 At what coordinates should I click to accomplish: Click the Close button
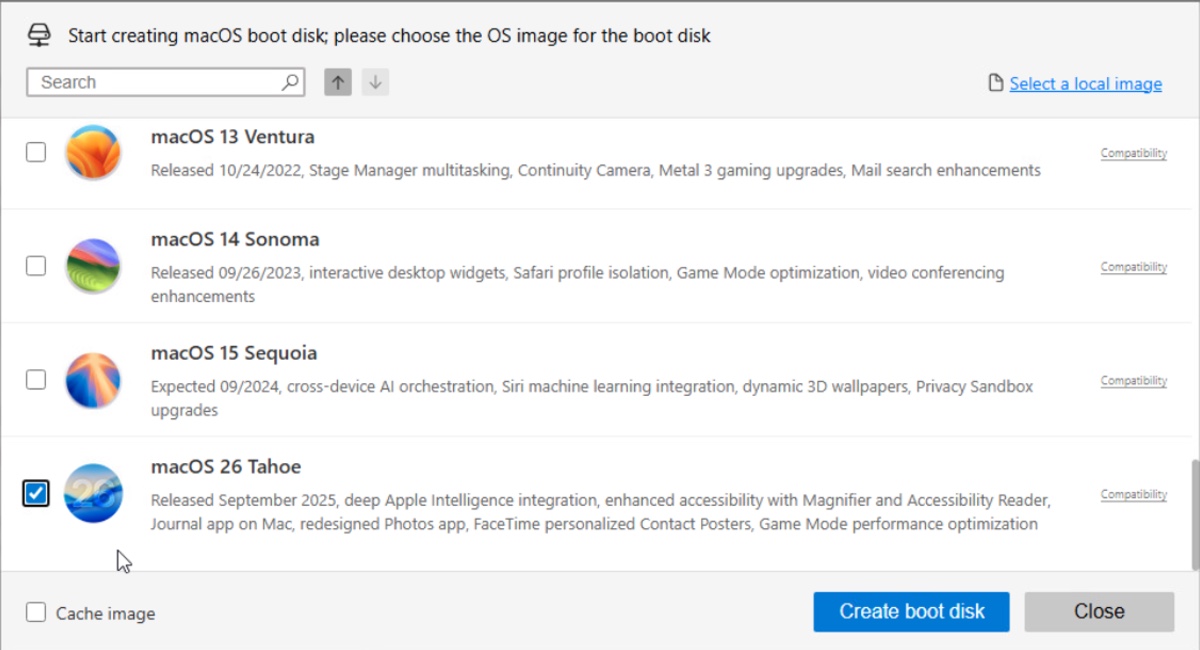click(1099, 611)
